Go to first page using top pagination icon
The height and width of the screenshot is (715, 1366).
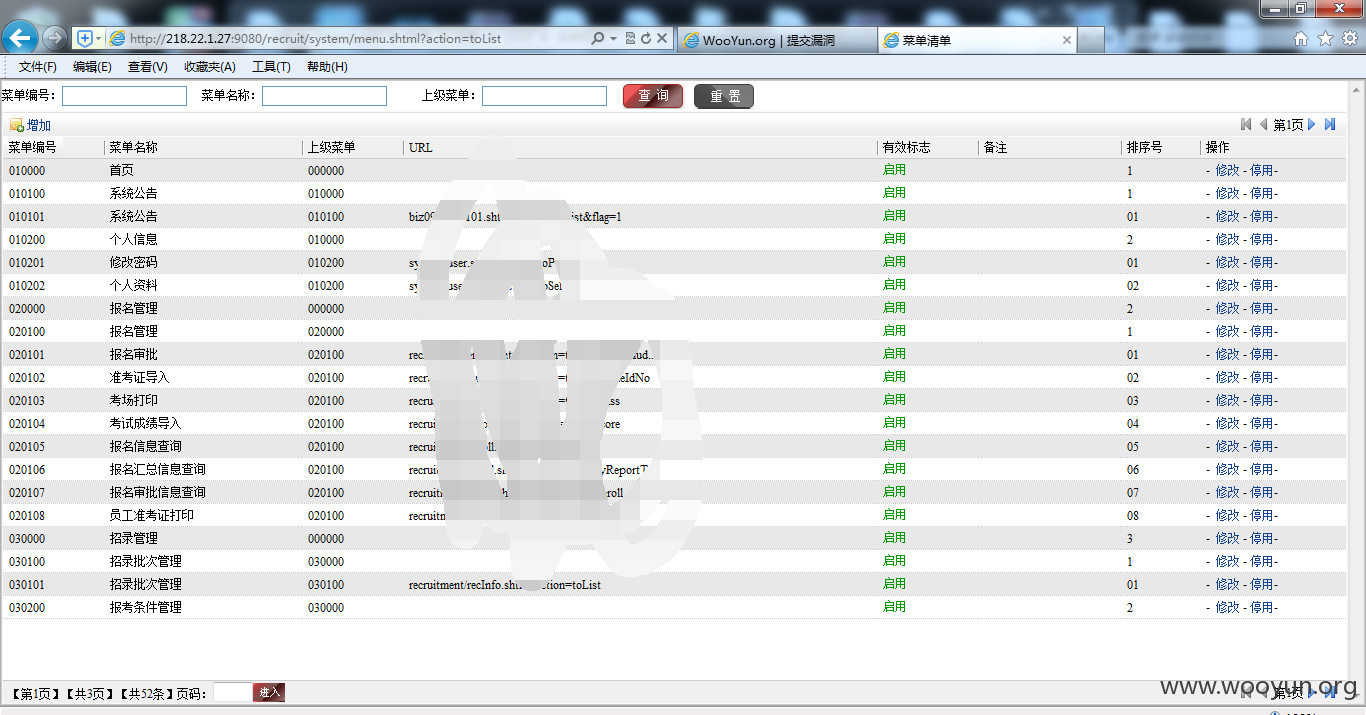click(x=1246, y=124)
